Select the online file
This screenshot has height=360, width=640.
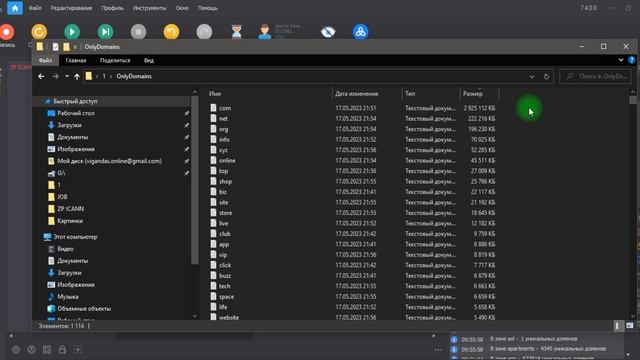point(227,161)
